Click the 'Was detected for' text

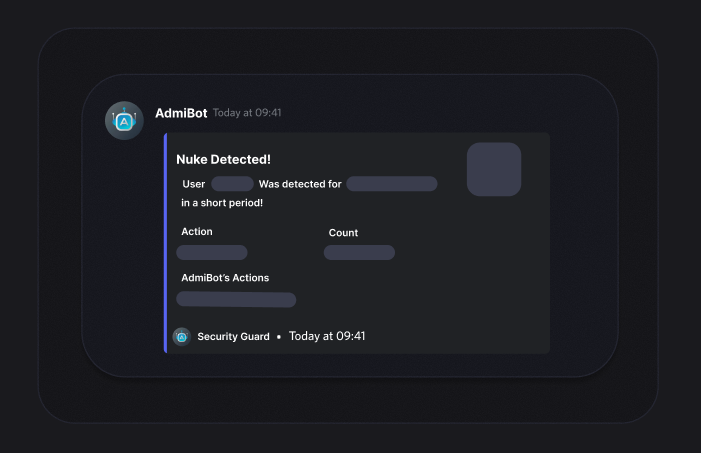tap(300, 184)
